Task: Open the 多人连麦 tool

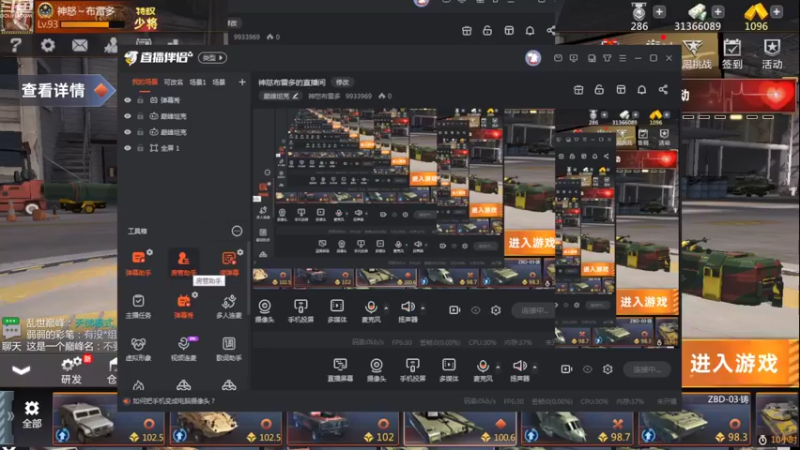Action: coord(229,306)
